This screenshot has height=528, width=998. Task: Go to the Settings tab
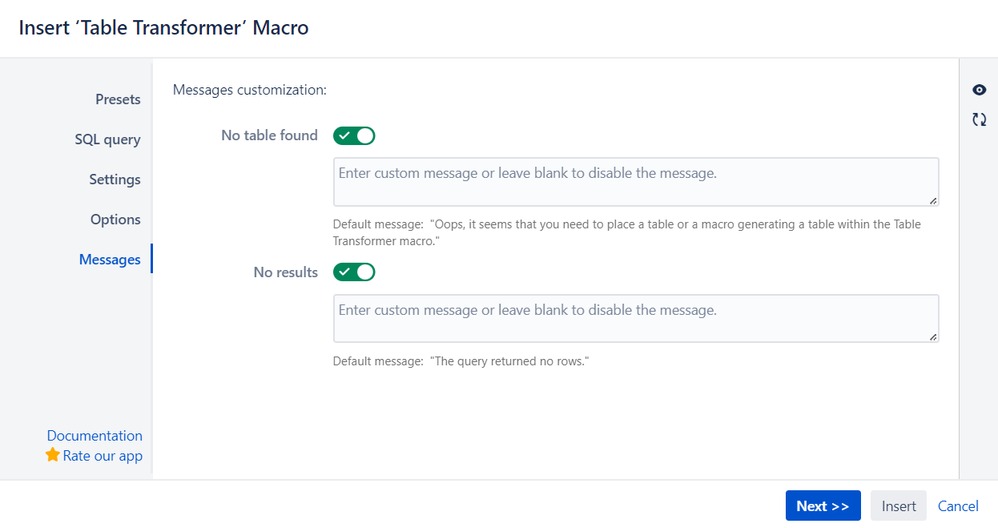point(114,179)
